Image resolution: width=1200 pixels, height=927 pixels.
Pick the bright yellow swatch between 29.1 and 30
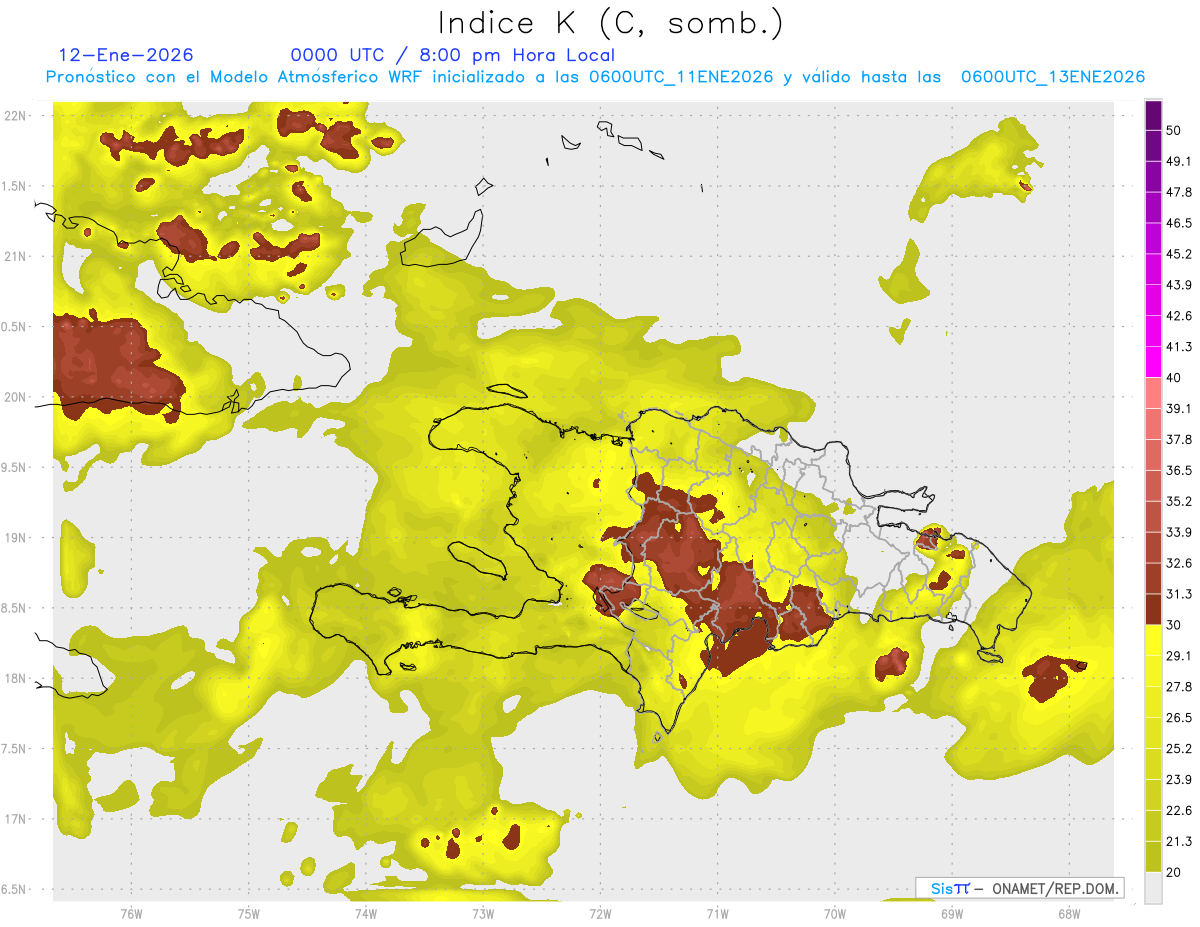pyautogui.click(x=1153, y=640)
